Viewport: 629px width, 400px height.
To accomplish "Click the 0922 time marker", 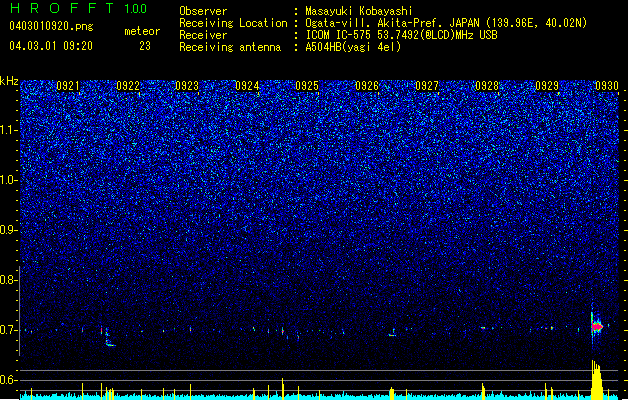I will (x=128, y=85).
